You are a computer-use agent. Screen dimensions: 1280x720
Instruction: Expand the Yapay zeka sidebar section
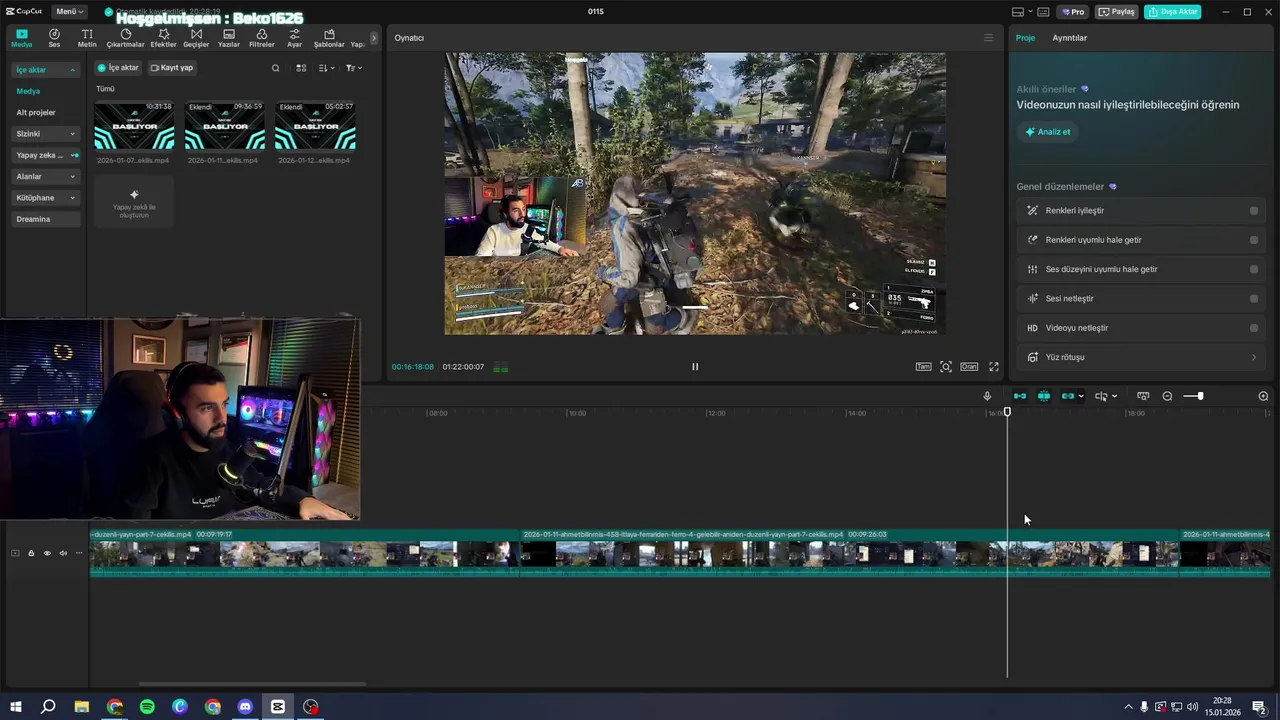pos(46,155)
